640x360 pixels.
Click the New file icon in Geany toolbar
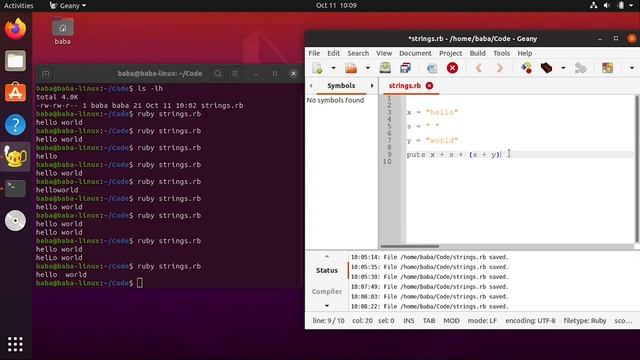pos(318,68)
